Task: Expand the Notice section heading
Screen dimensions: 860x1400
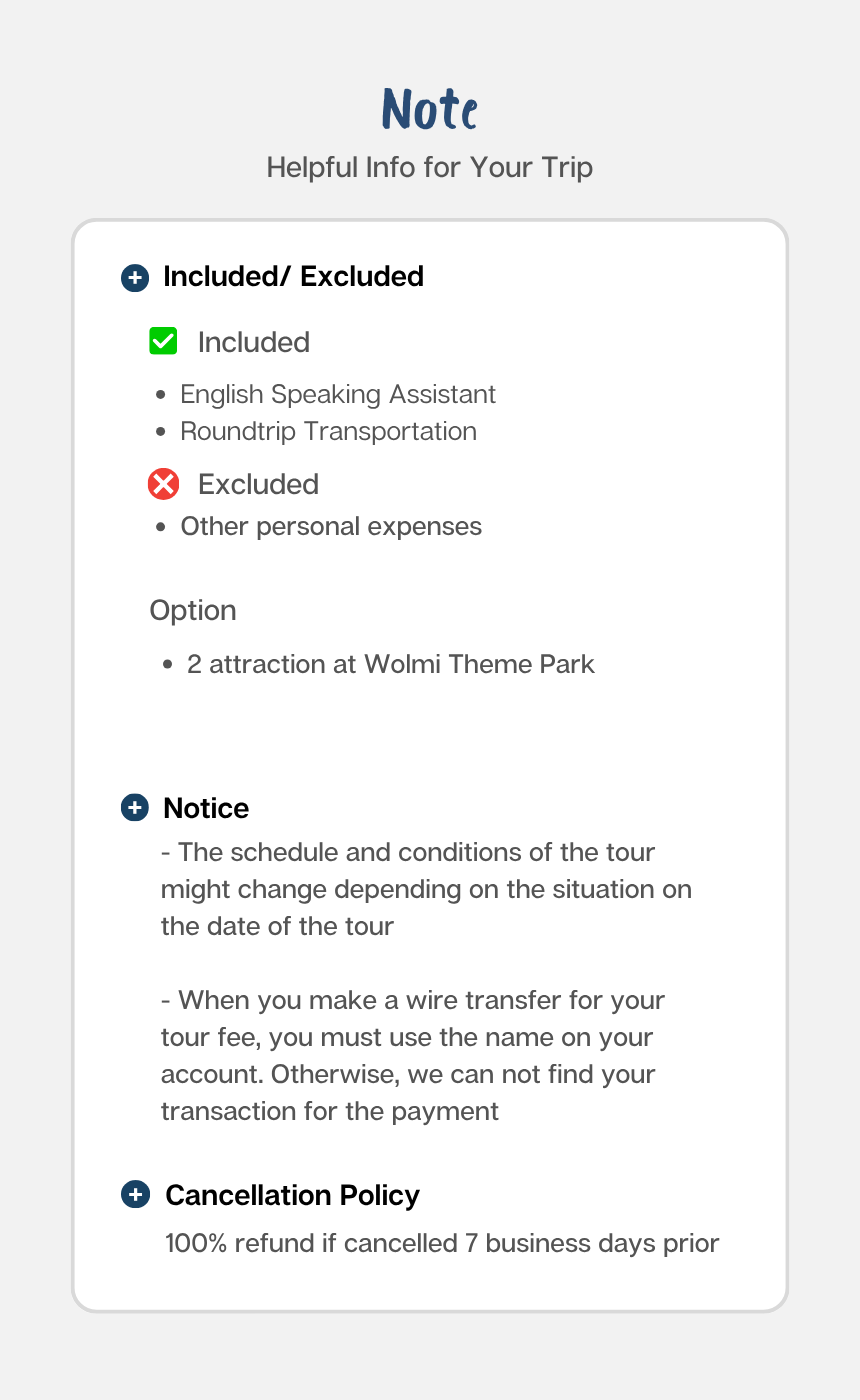Action: click(x=206, y=808)
